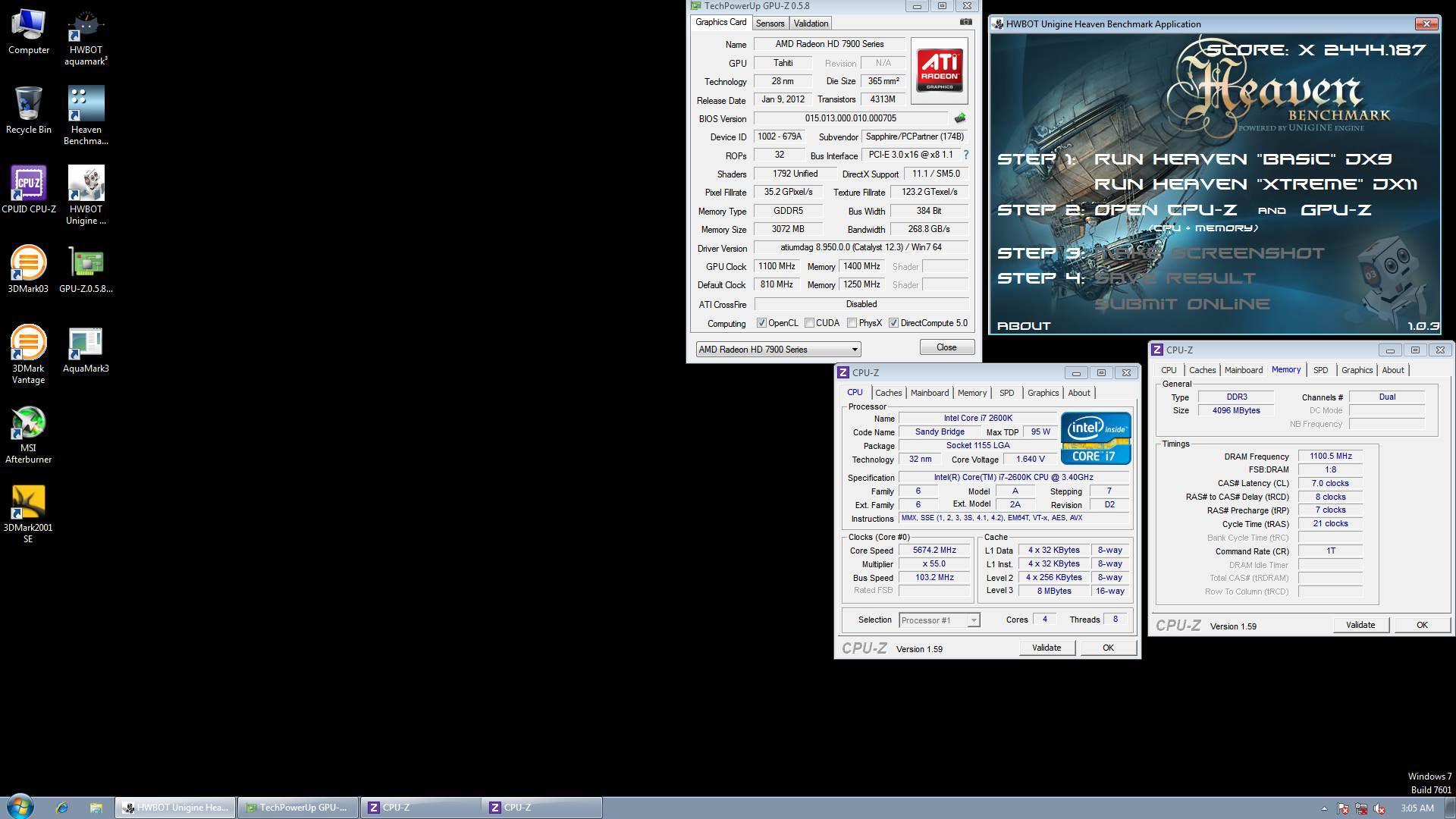This screenshot has height=819, width=1456.
Task: Click Submit Online in HWBOT Heaven
Action: [1181, 304]
